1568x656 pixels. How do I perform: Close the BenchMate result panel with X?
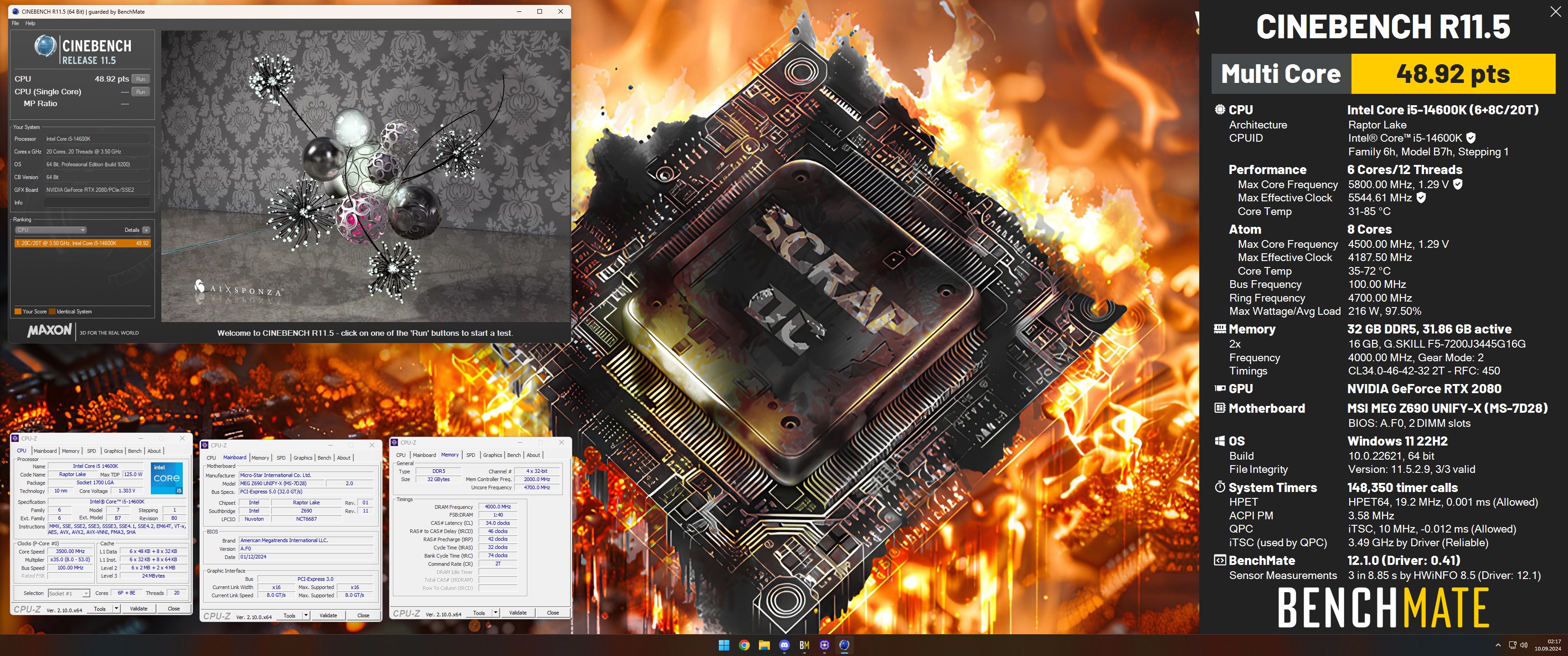coord(1555,11)
